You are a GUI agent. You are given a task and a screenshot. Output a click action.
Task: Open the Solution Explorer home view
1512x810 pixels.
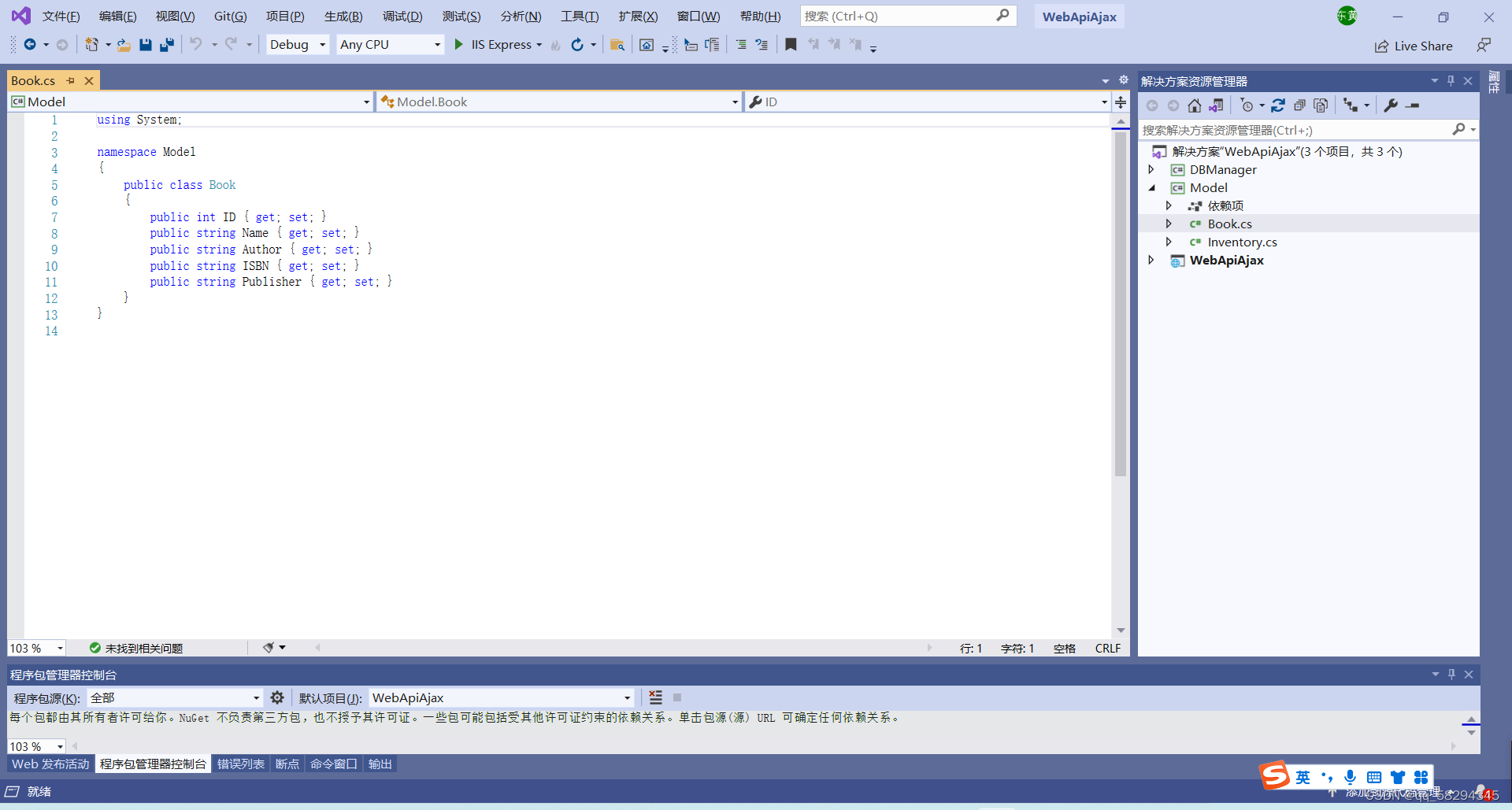pos(1194,105)
